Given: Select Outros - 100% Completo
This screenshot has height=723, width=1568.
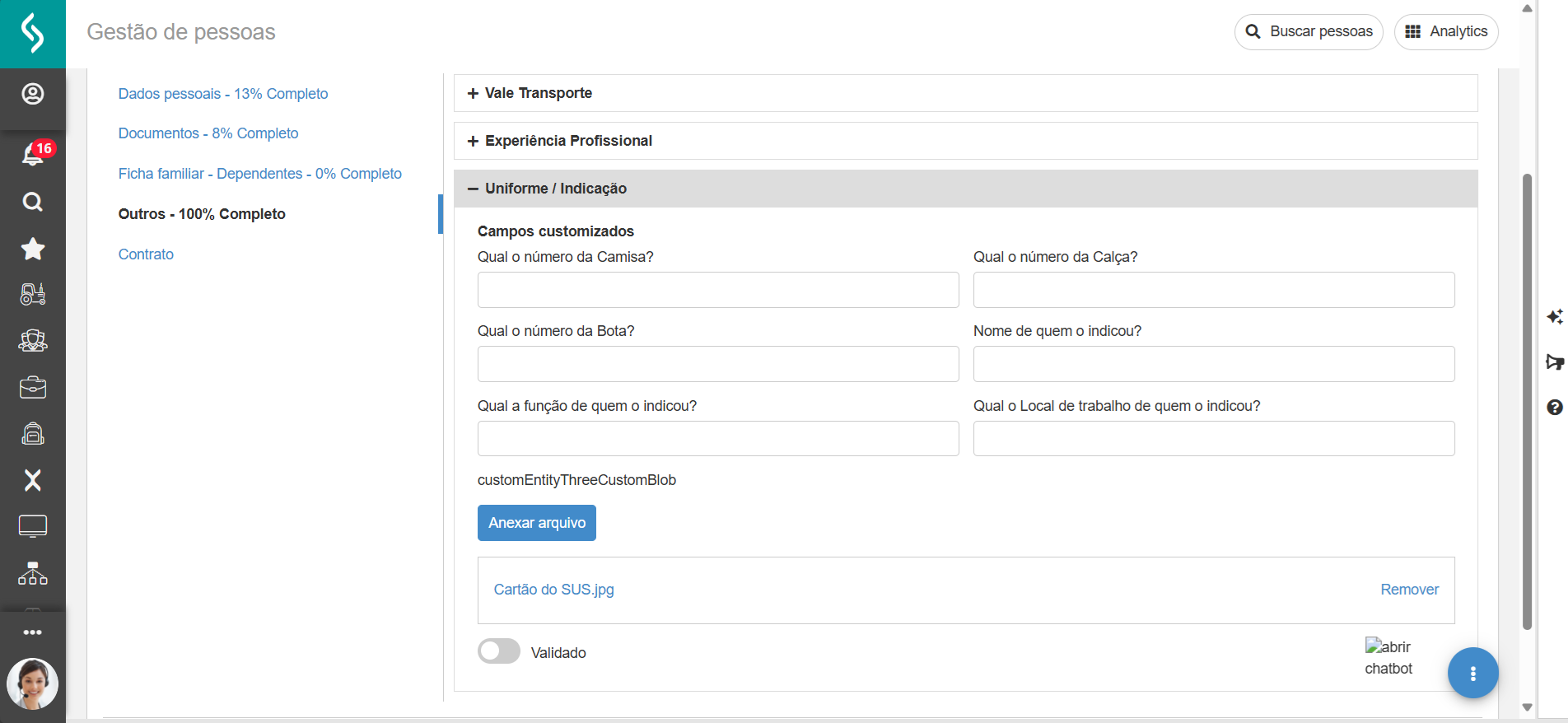Looking at the screenshot, I should (x=202, y=214).
